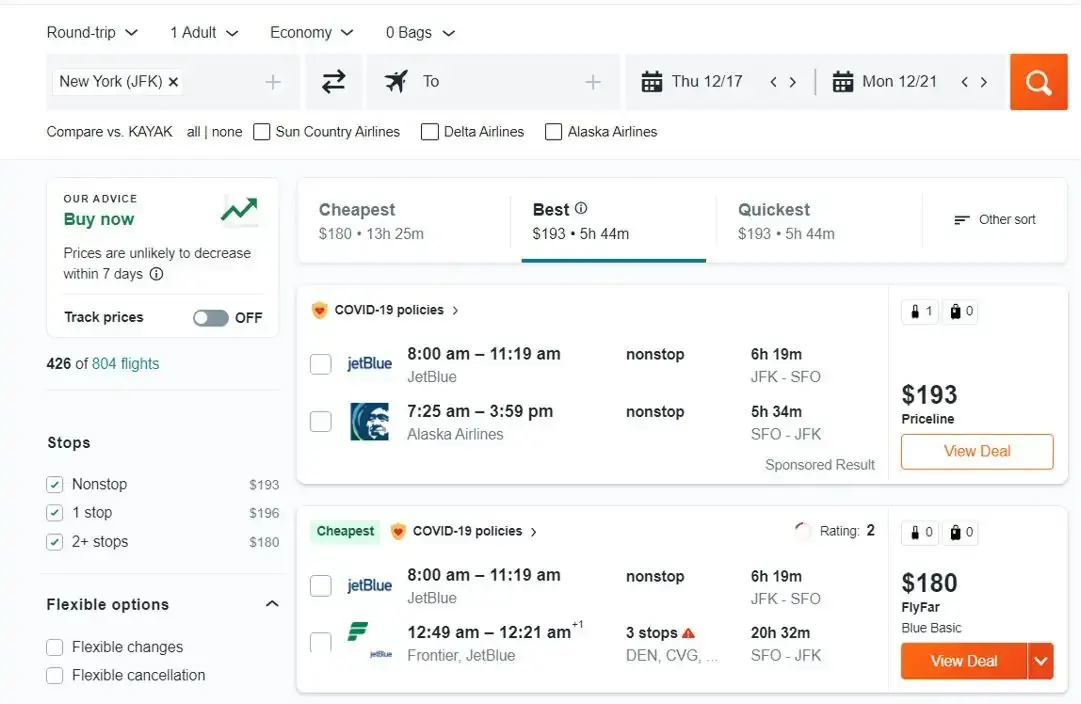Click the Other sort lines icon
Viewport: 1081px width, 704px height.
click(x=962, y=220)
